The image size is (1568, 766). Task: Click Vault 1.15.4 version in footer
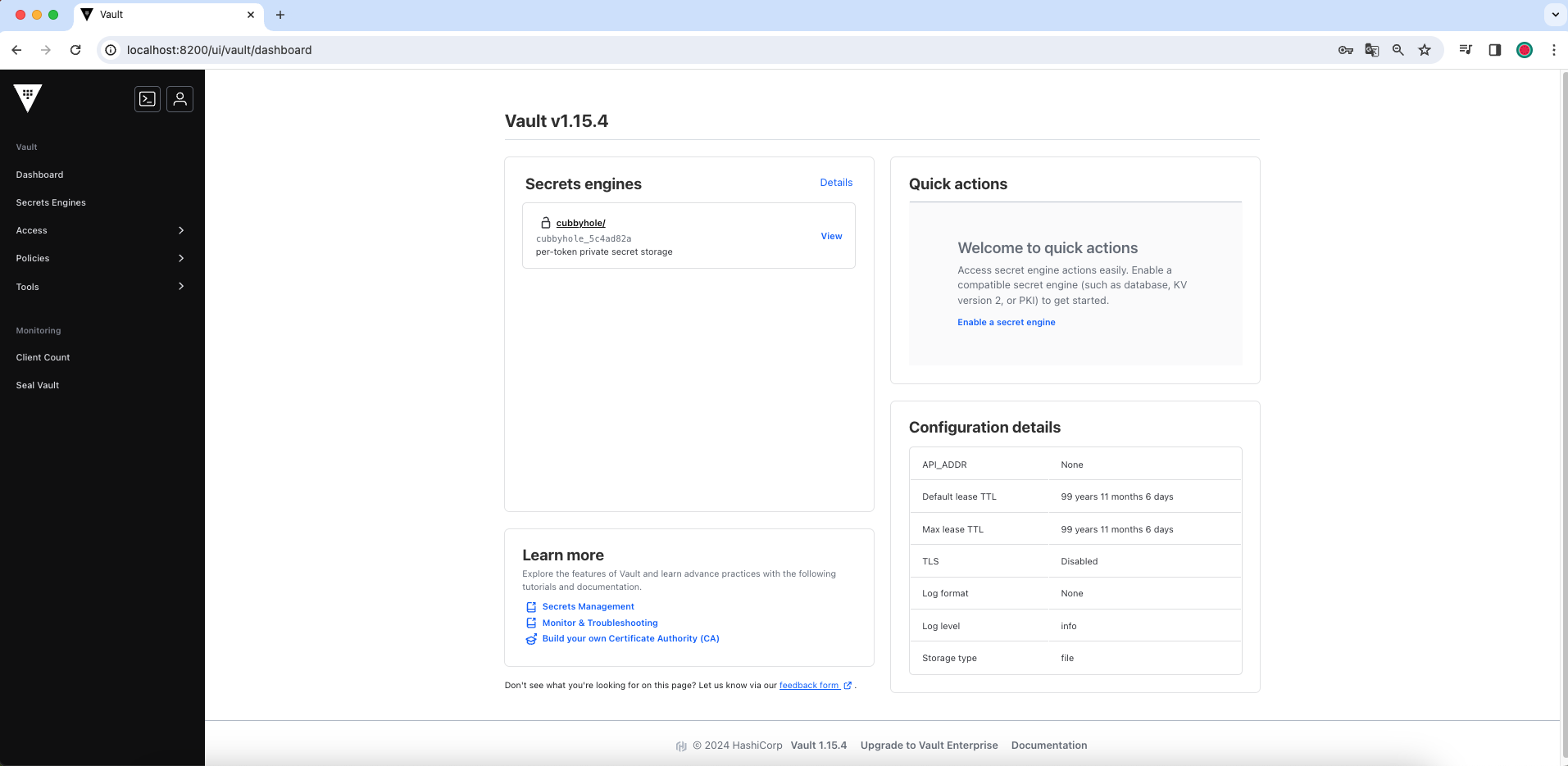(819, 746)
